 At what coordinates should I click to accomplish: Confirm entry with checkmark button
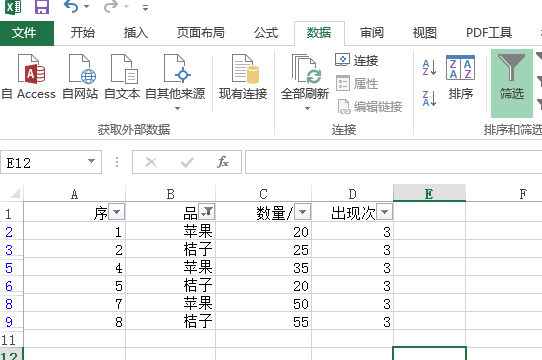pos(187,162)
